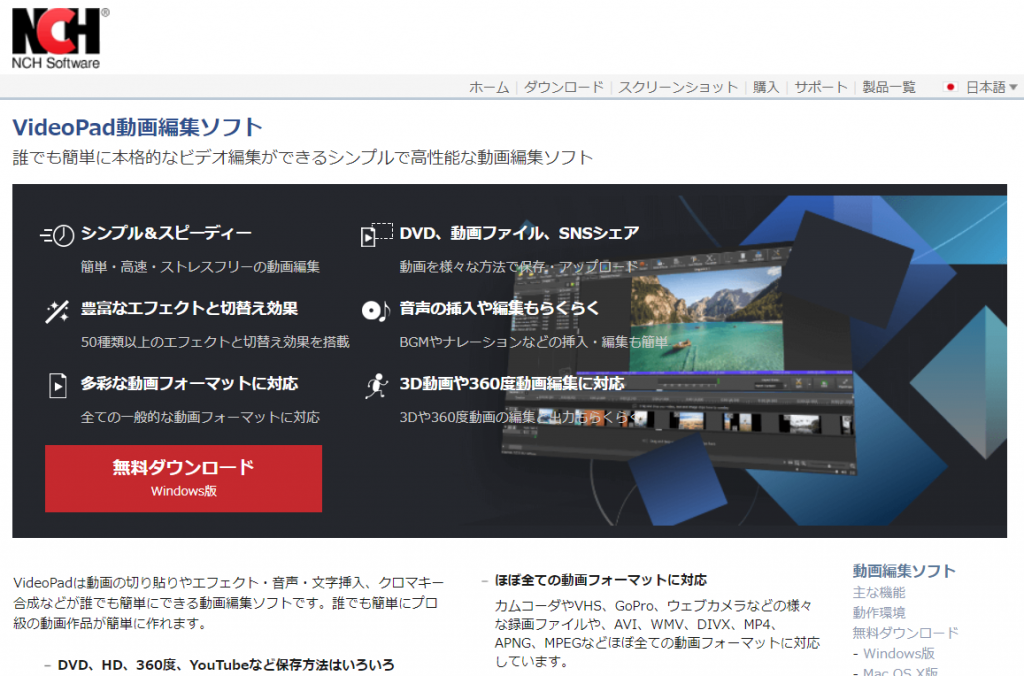Click DVD、動画ファイル、SNSシェア heading

[x=519, y=233]
